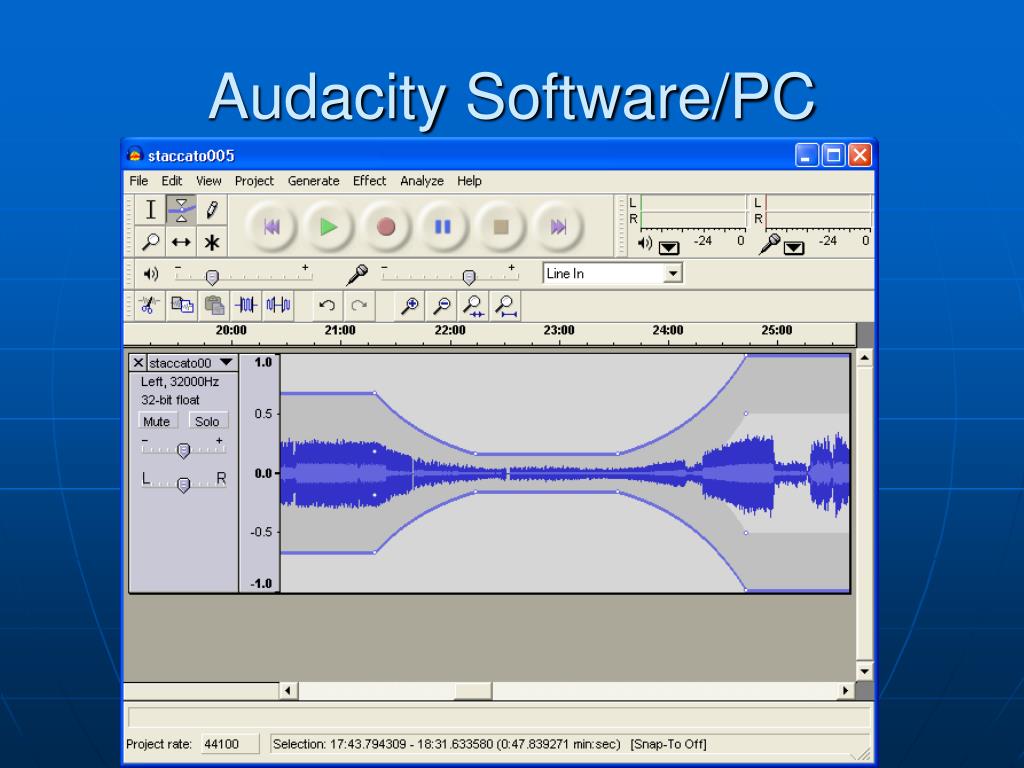Screen dimensions: 1024x768
Task: Mute the staccato00 track
Action: pos(157,421)
